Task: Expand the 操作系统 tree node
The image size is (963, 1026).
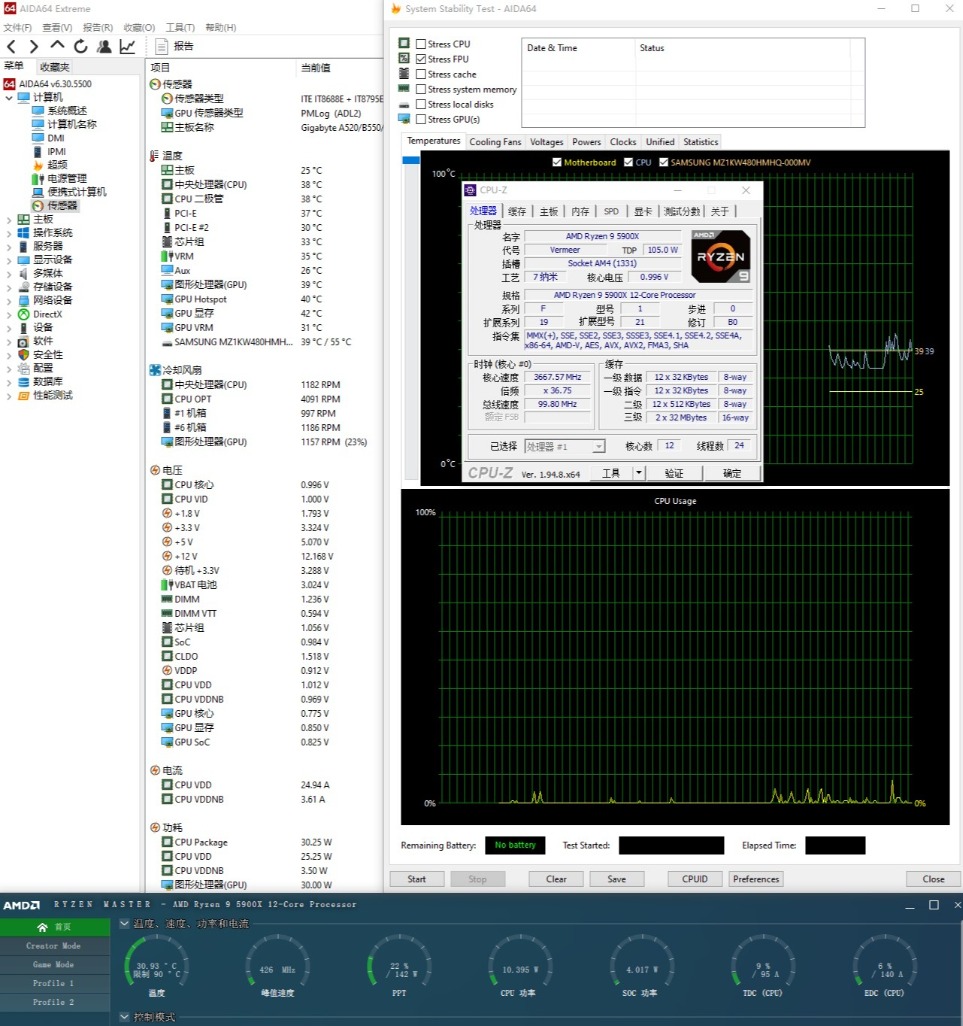Action: 9,233
